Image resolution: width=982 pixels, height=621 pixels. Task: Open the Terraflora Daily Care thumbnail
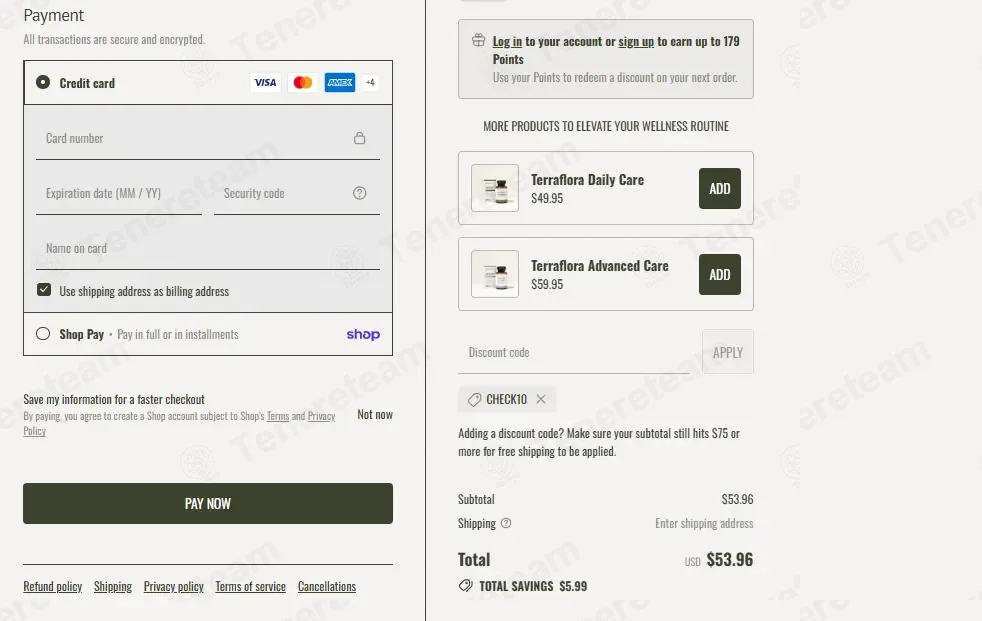click(x=495, y=188)
